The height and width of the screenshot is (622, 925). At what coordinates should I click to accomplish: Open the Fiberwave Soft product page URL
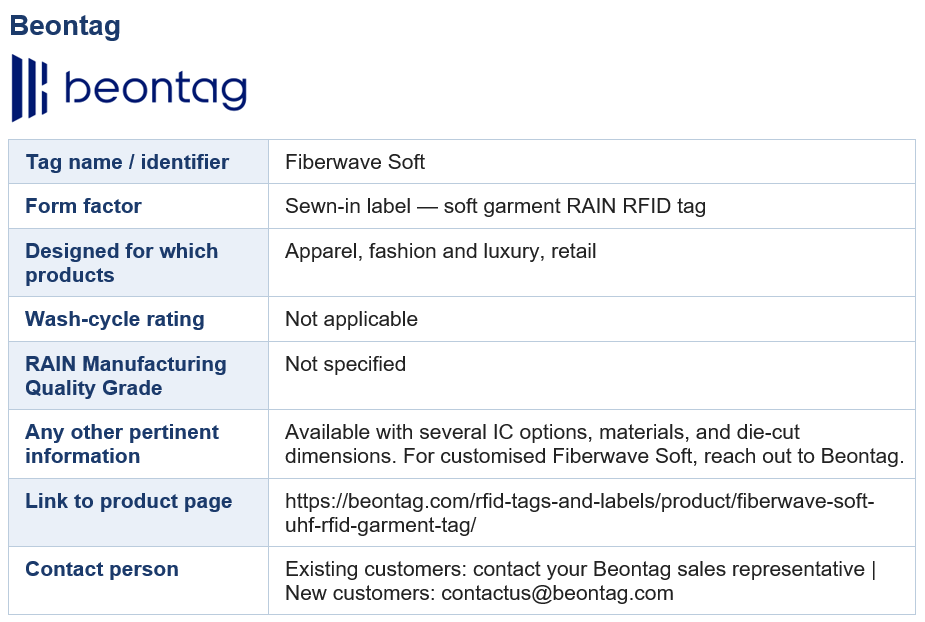click(x=579, y=512)
